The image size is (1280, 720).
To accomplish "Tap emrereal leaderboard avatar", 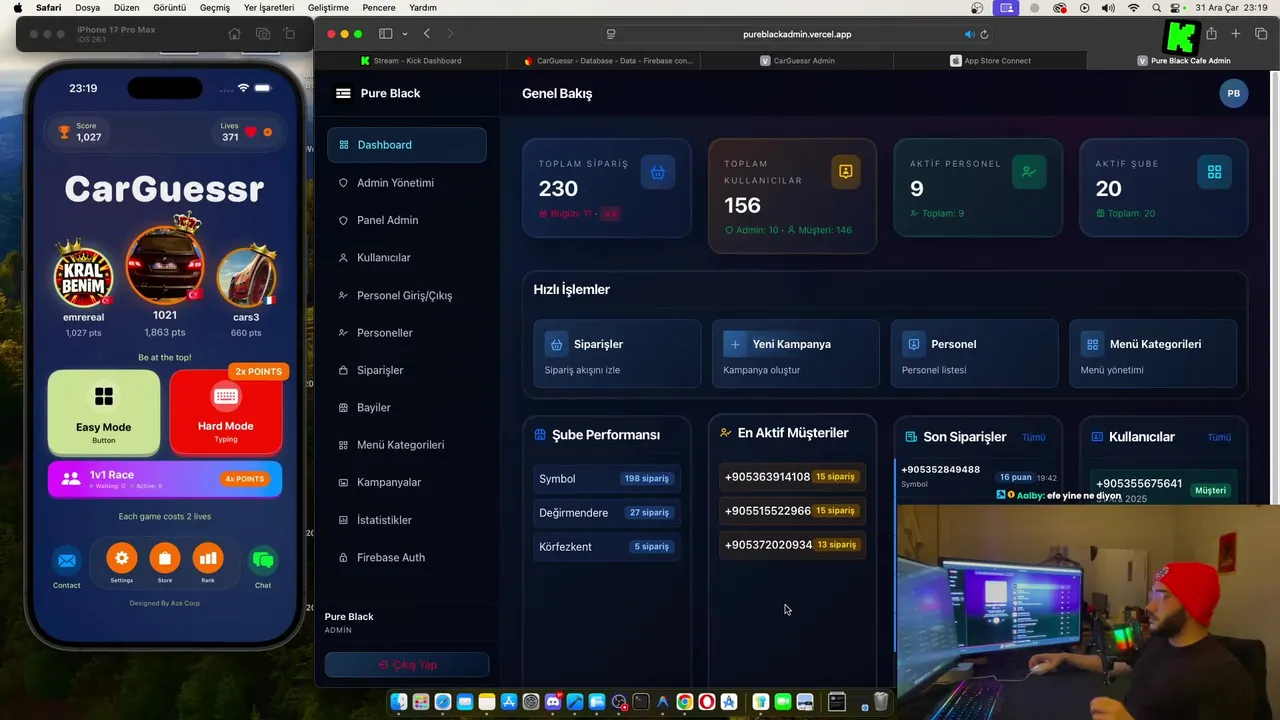I will pos(84,277).
